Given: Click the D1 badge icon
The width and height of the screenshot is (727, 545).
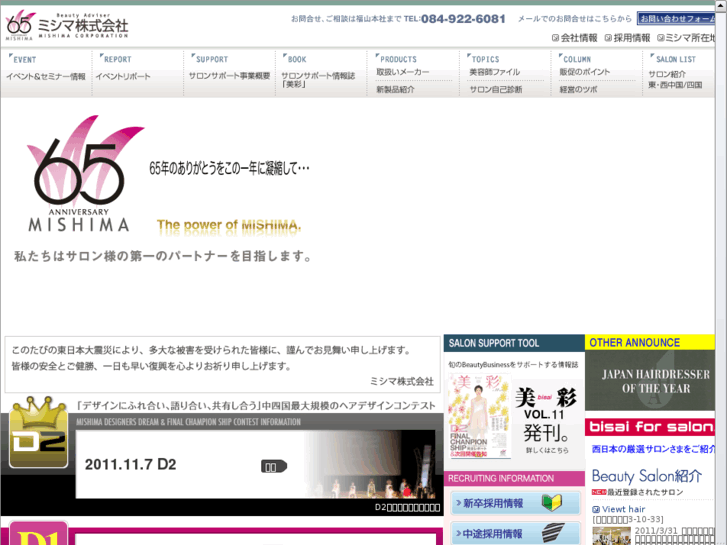Looking at the screenshot, I should [x=38, y=533].
